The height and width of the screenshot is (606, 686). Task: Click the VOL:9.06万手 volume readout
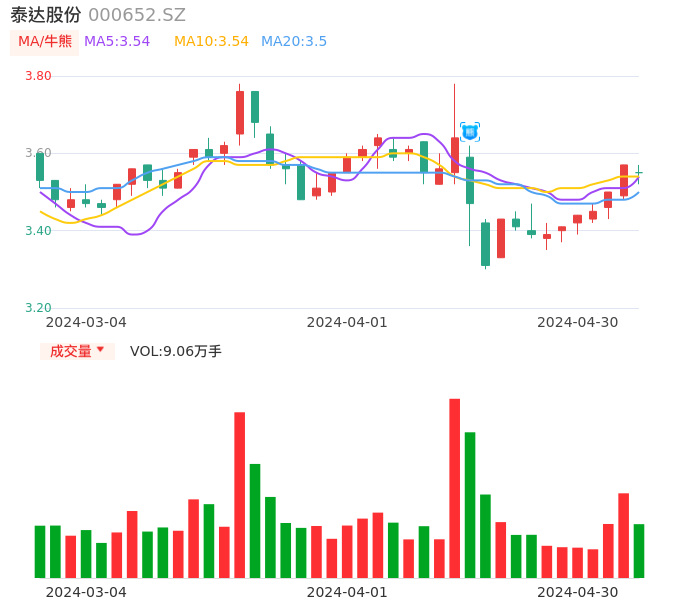[176, 351]
